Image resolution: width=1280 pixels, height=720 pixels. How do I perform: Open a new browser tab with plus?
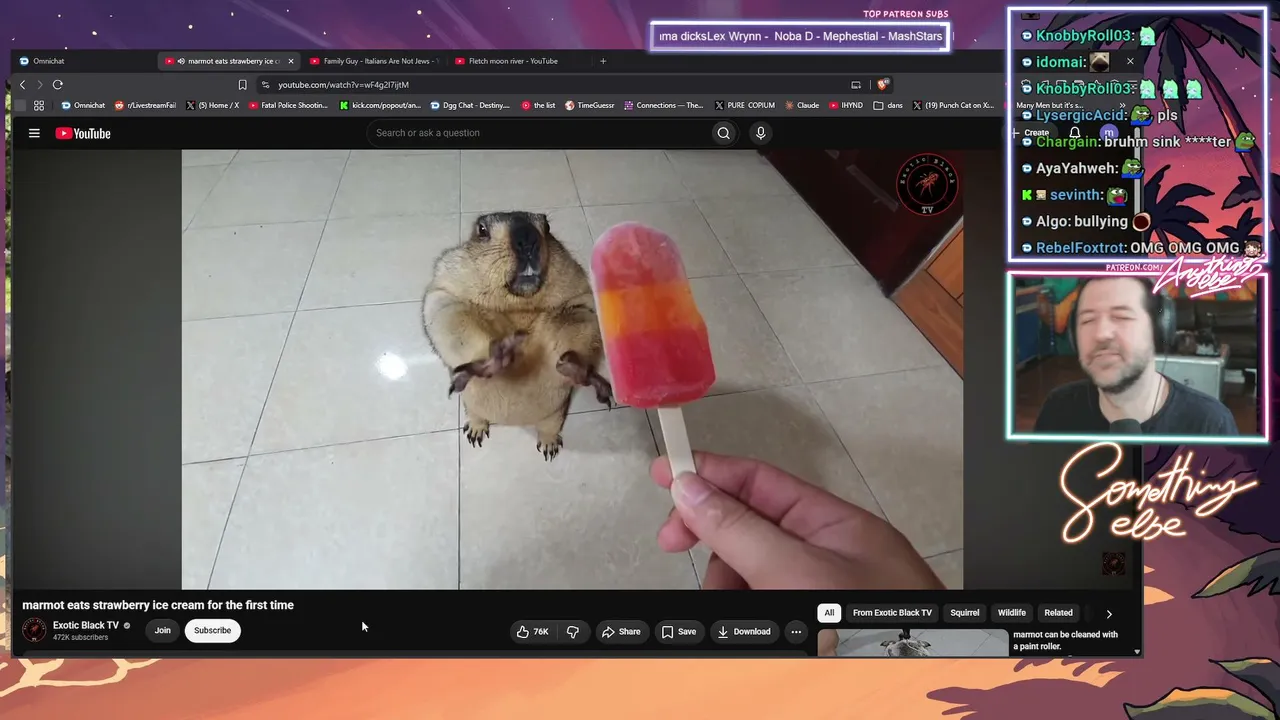click(603, 61)
